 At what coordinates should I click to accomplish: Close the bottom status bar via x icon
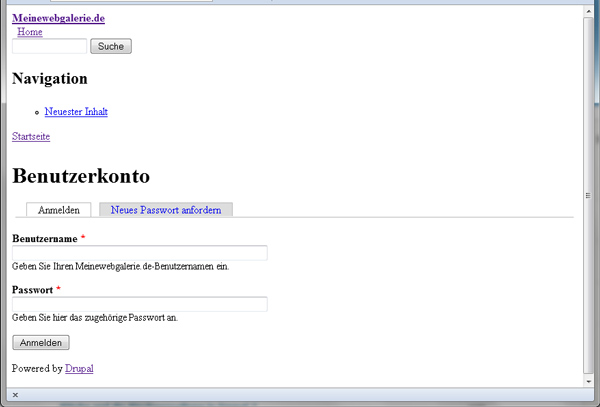(15, 395)
